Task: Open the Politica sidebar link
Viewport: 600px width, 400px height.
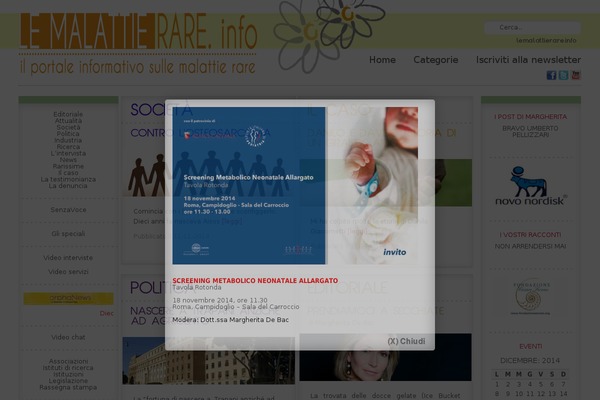Action: point(68,134)
